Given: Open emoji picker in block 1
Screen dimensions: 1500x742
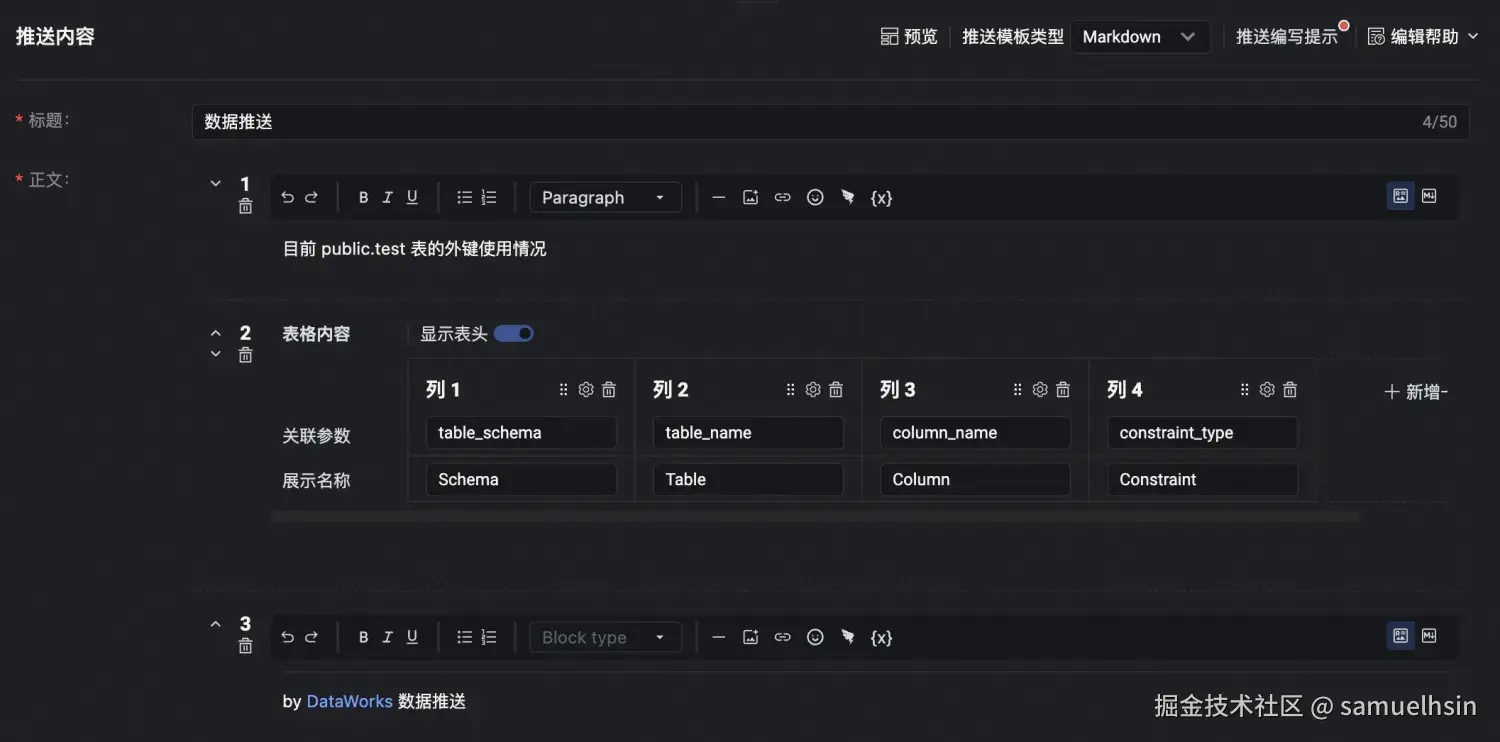Looking at the screenshot, I should coord(815,197).
